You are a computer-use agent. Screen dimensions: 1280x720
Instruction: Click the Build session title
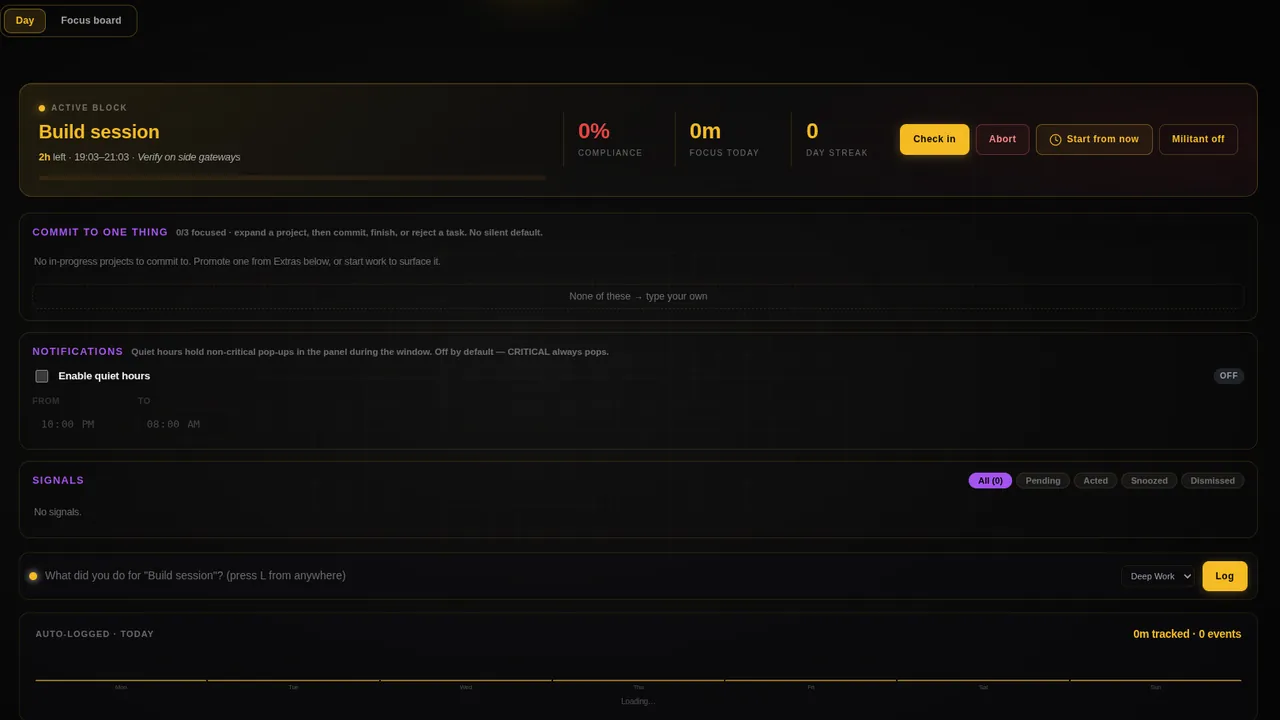(99, 132)
